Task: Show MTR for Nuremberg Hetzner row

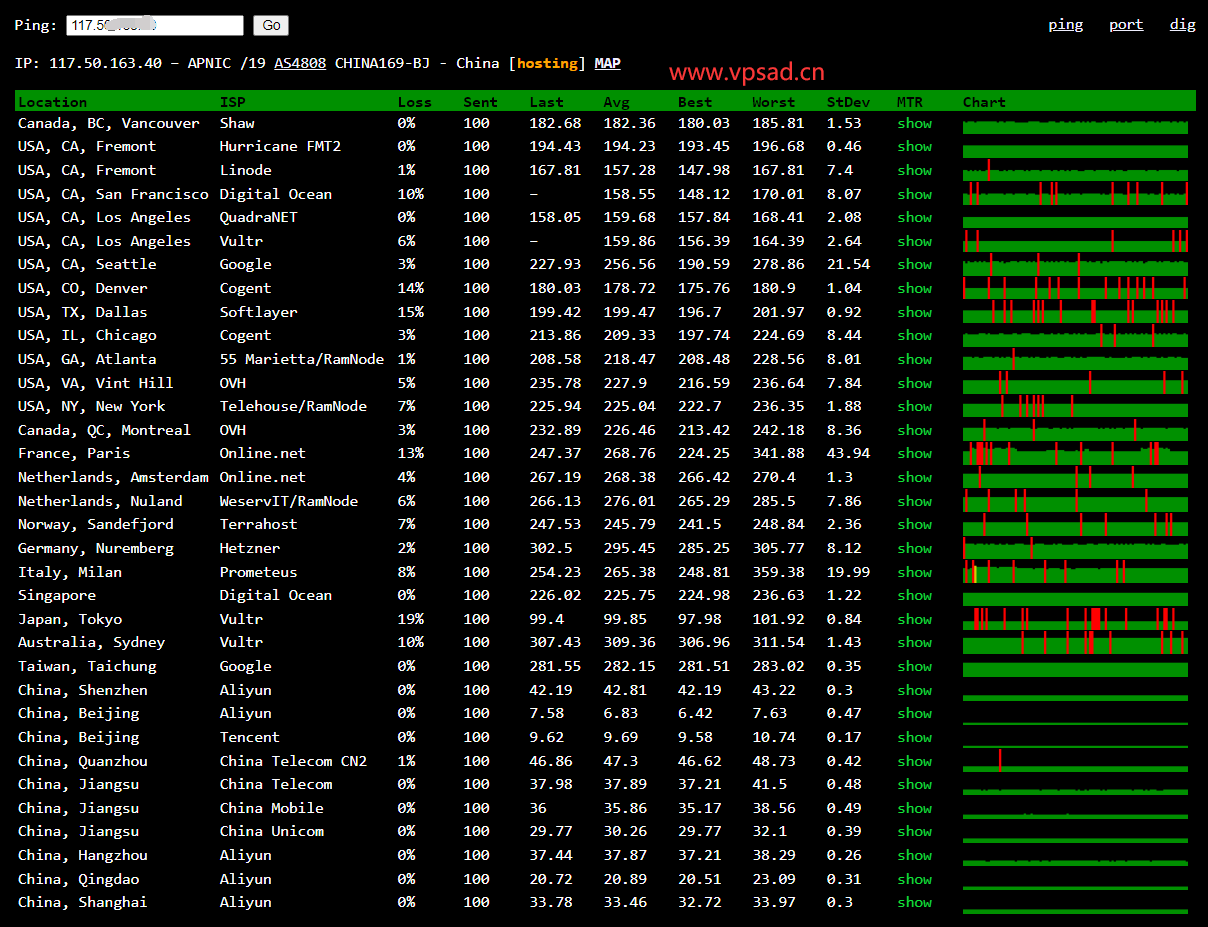Action: [914, 548]
